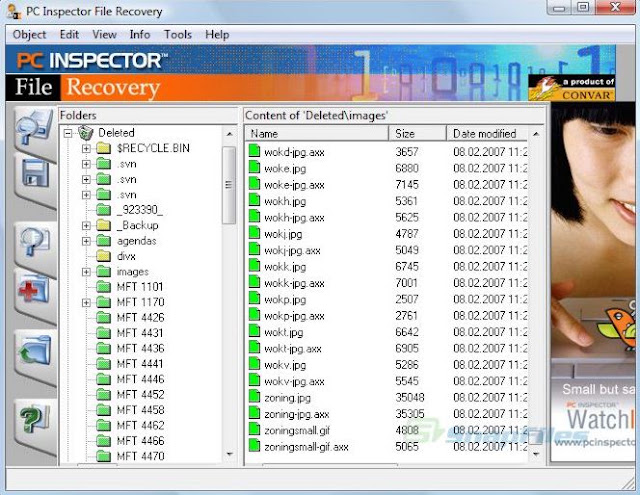Select file wokh.jpg

pyautogui.click(x=285, y=201)
